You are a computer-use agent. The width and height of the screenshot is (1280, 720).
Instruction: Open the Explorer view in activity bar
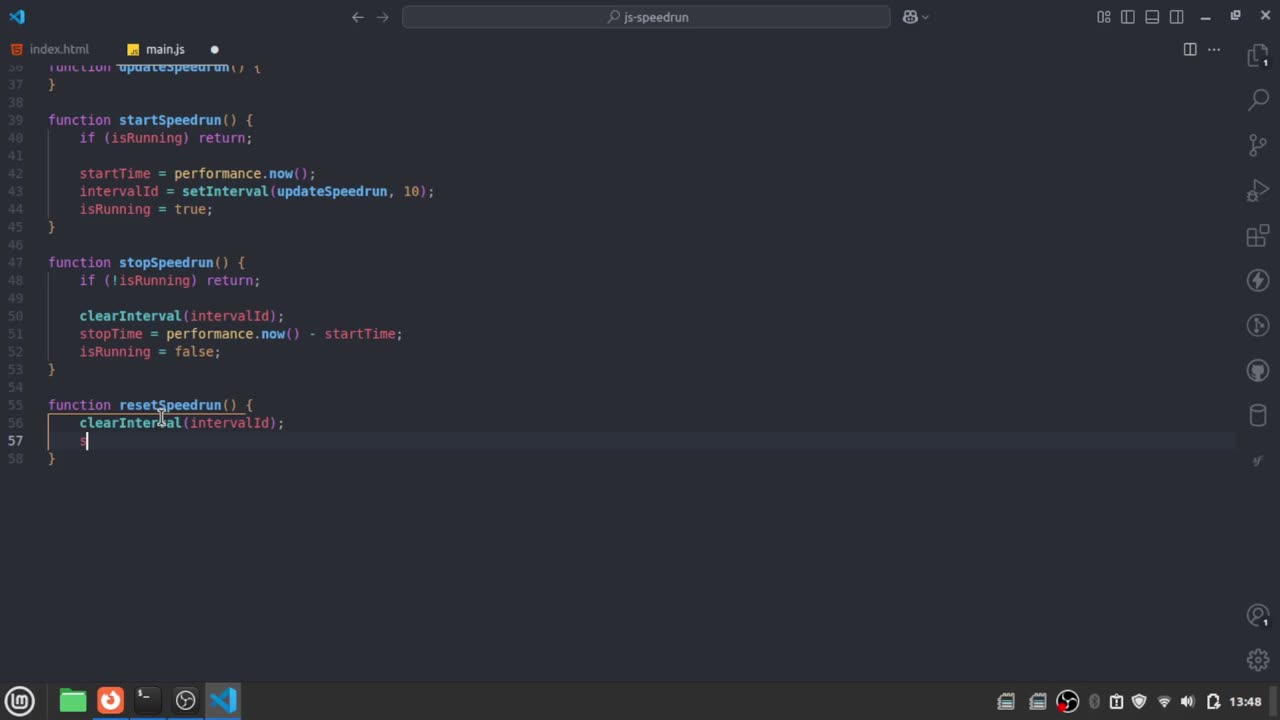[1258, 57]
